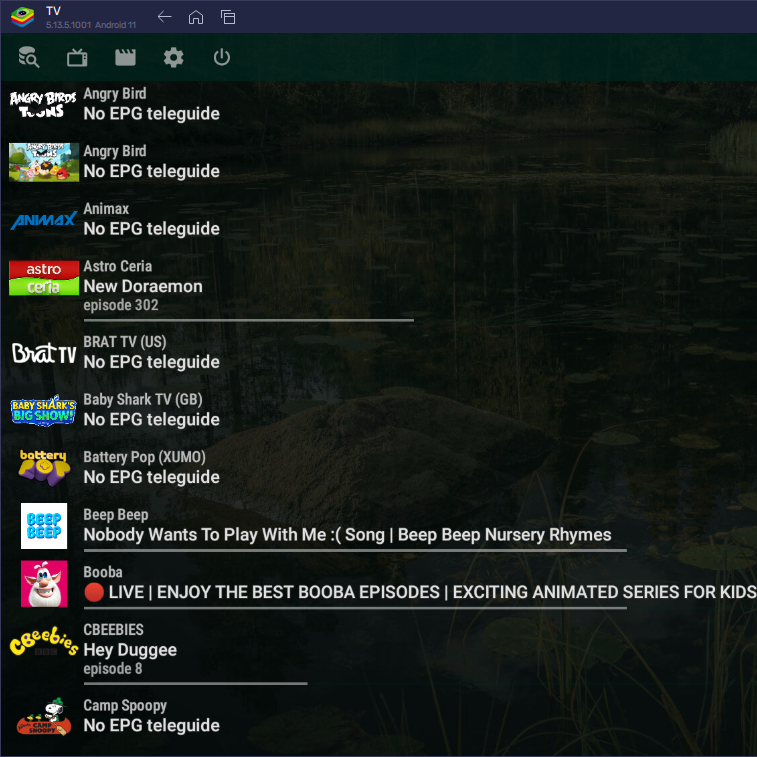Open BlueStacks recent apps icon
Viewport: 757px width, 757px height.
[x=228, y=17]
